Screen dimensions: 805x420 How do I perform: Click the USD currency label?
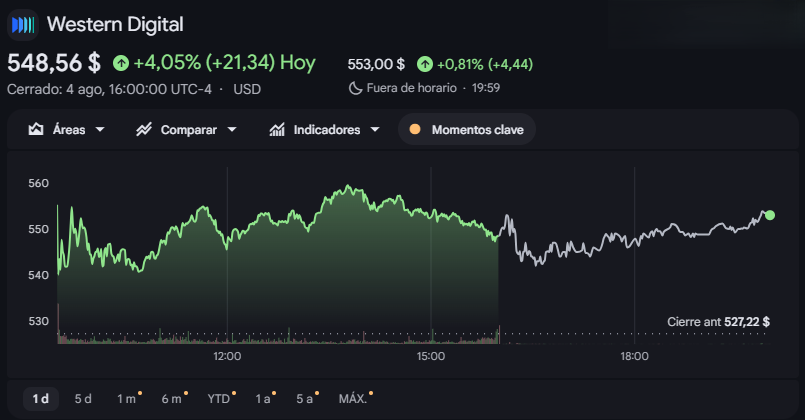[247, 89]
